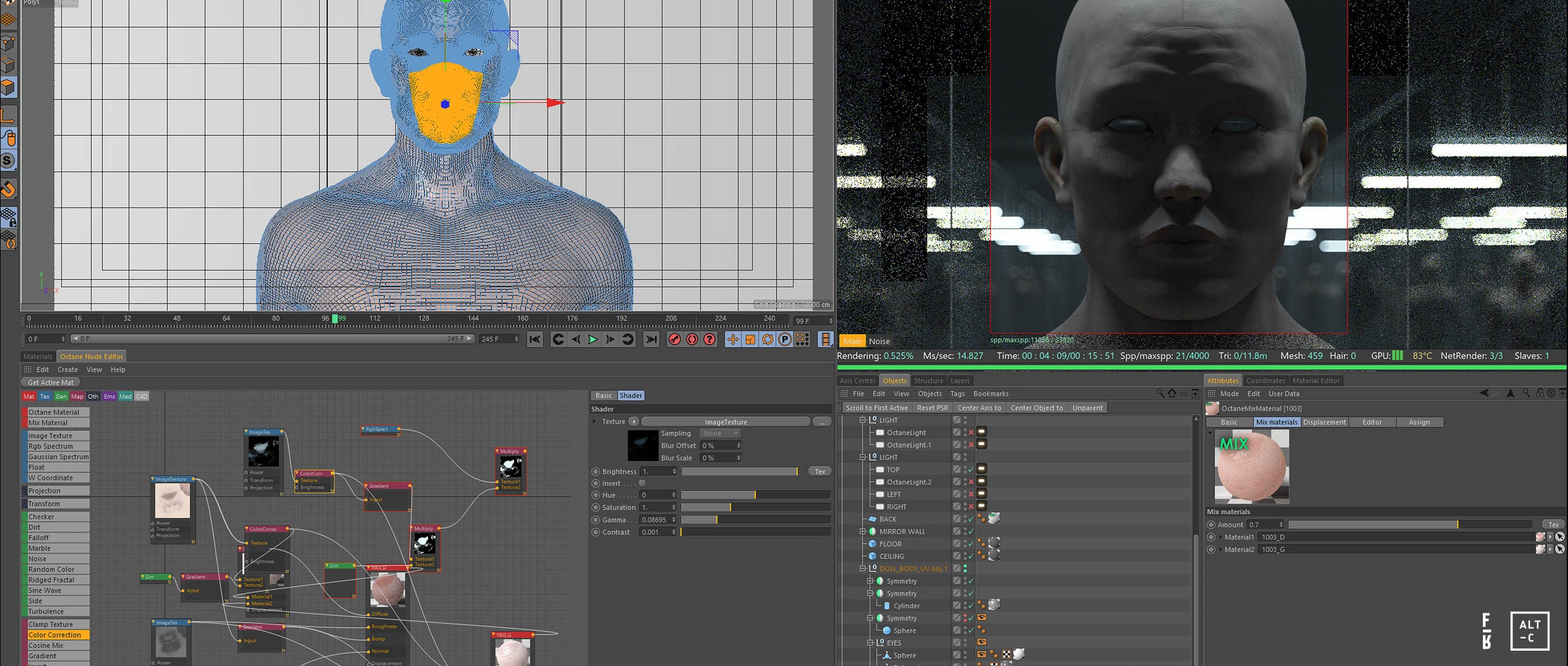Collapse the first LIGHT group in Objects tree
Image resolution: width=1568 pixels, height=666 pixels.
tap(863, 420)
